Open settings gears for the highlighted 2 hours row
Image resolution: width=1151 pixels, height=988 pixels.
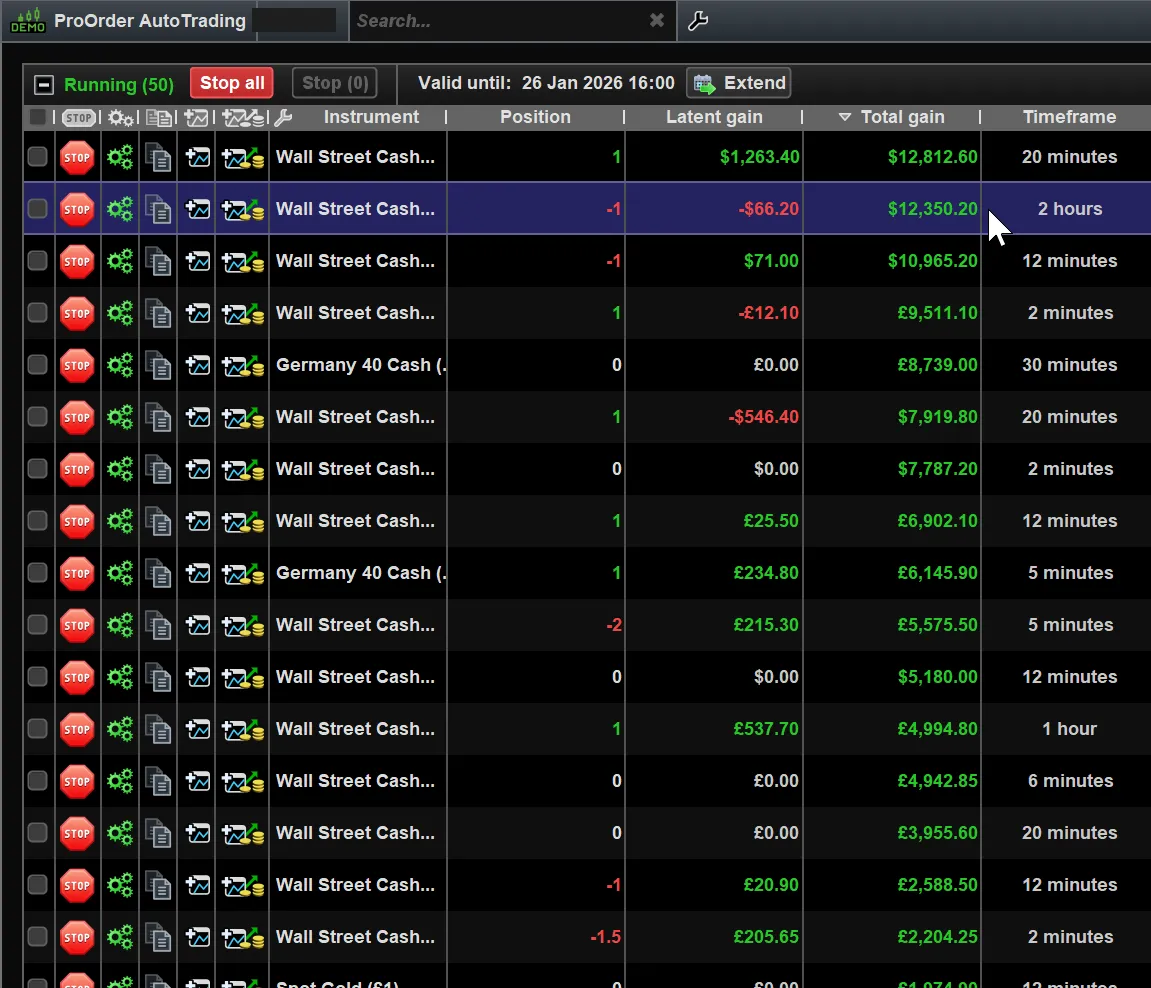point(120,209)
